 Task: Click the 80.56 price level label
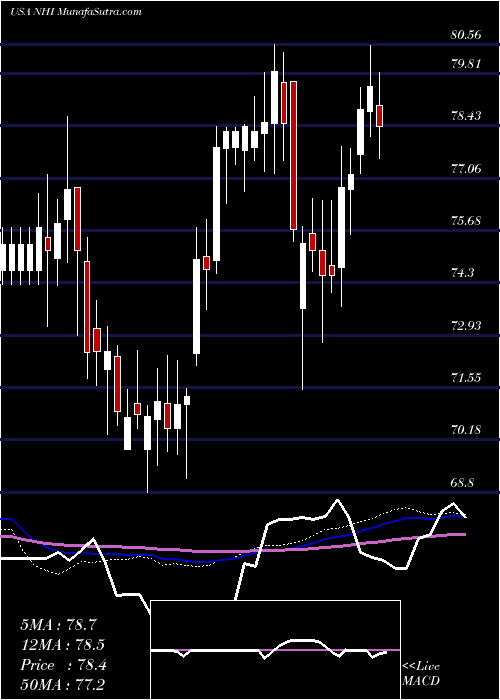point(466,35)
